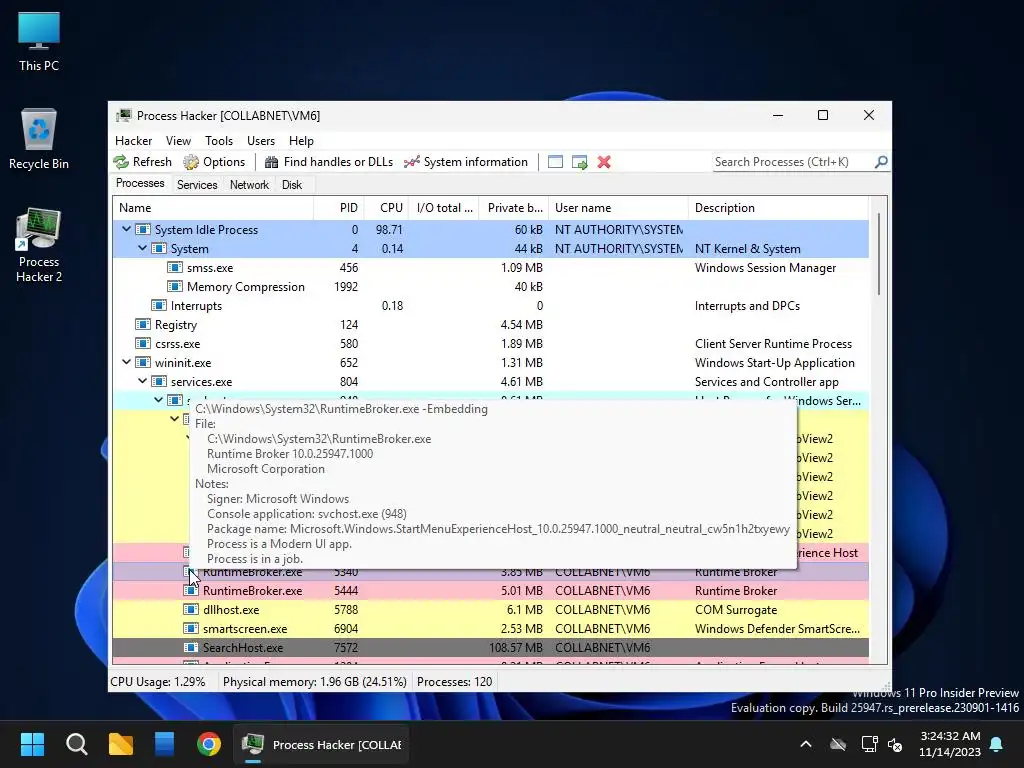Select the smartscreen.exe process row
1024x768 pixels.
point(490,628)
